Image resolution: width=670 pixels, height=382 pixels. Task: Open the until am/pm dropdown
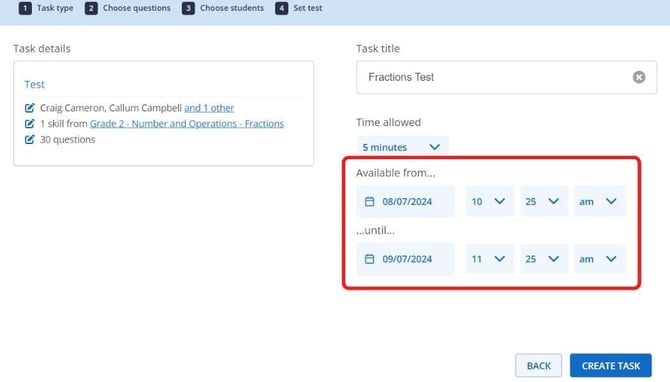(599, 259)
